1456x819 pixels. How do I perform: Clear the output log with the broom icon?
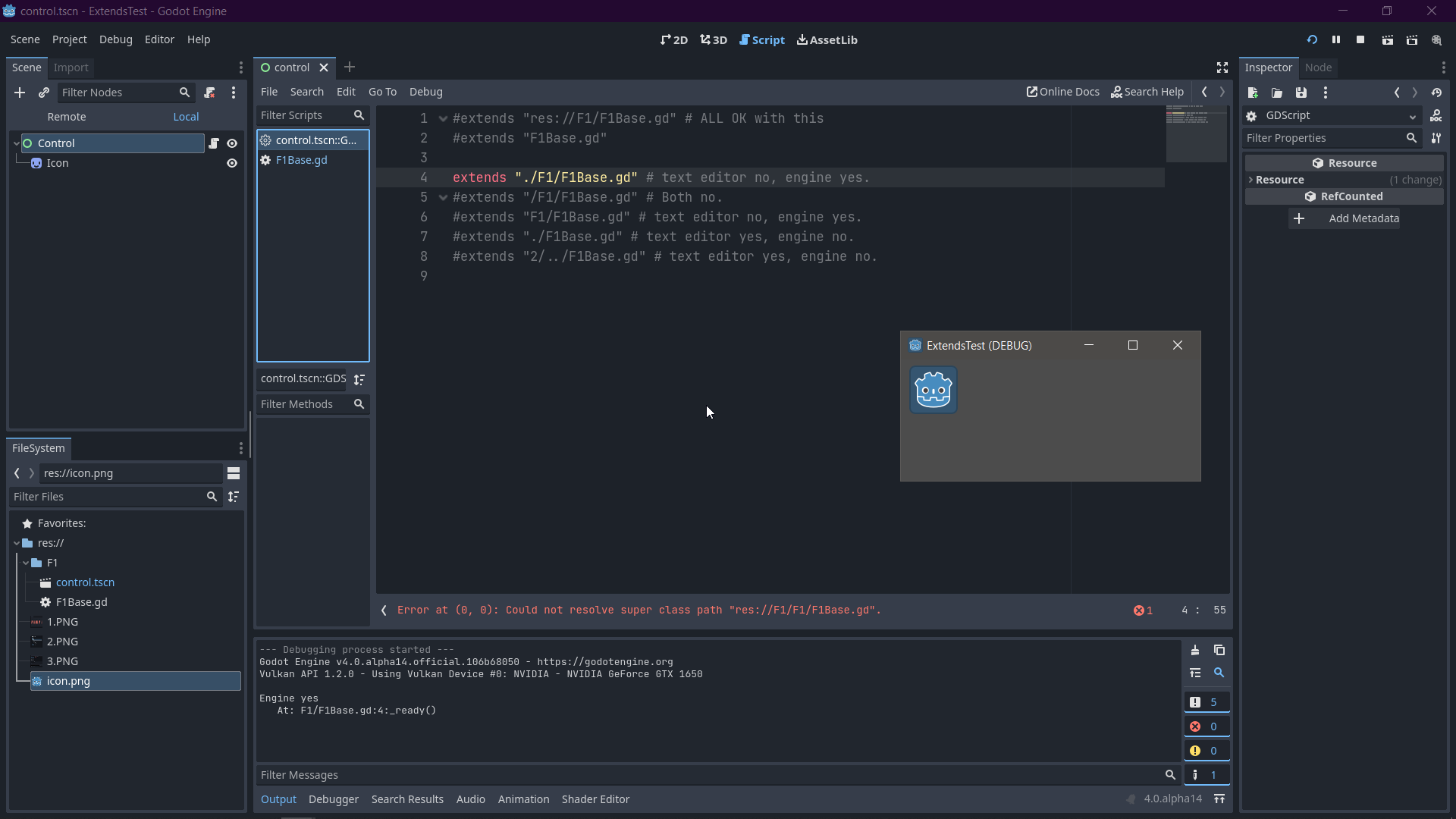(x=1194, y=650)
